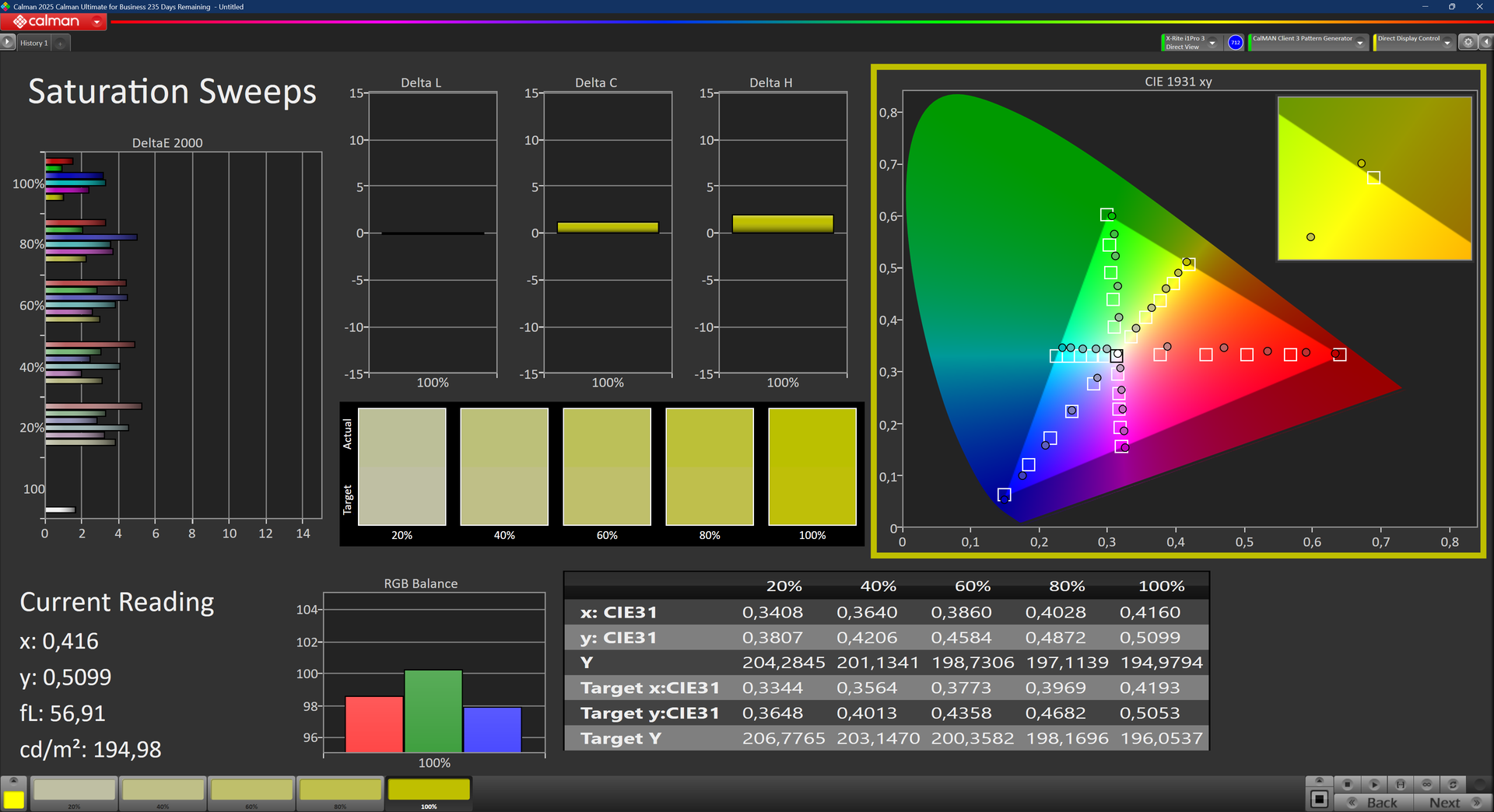Expand the left side panel arrow

[x=8, y=43]
